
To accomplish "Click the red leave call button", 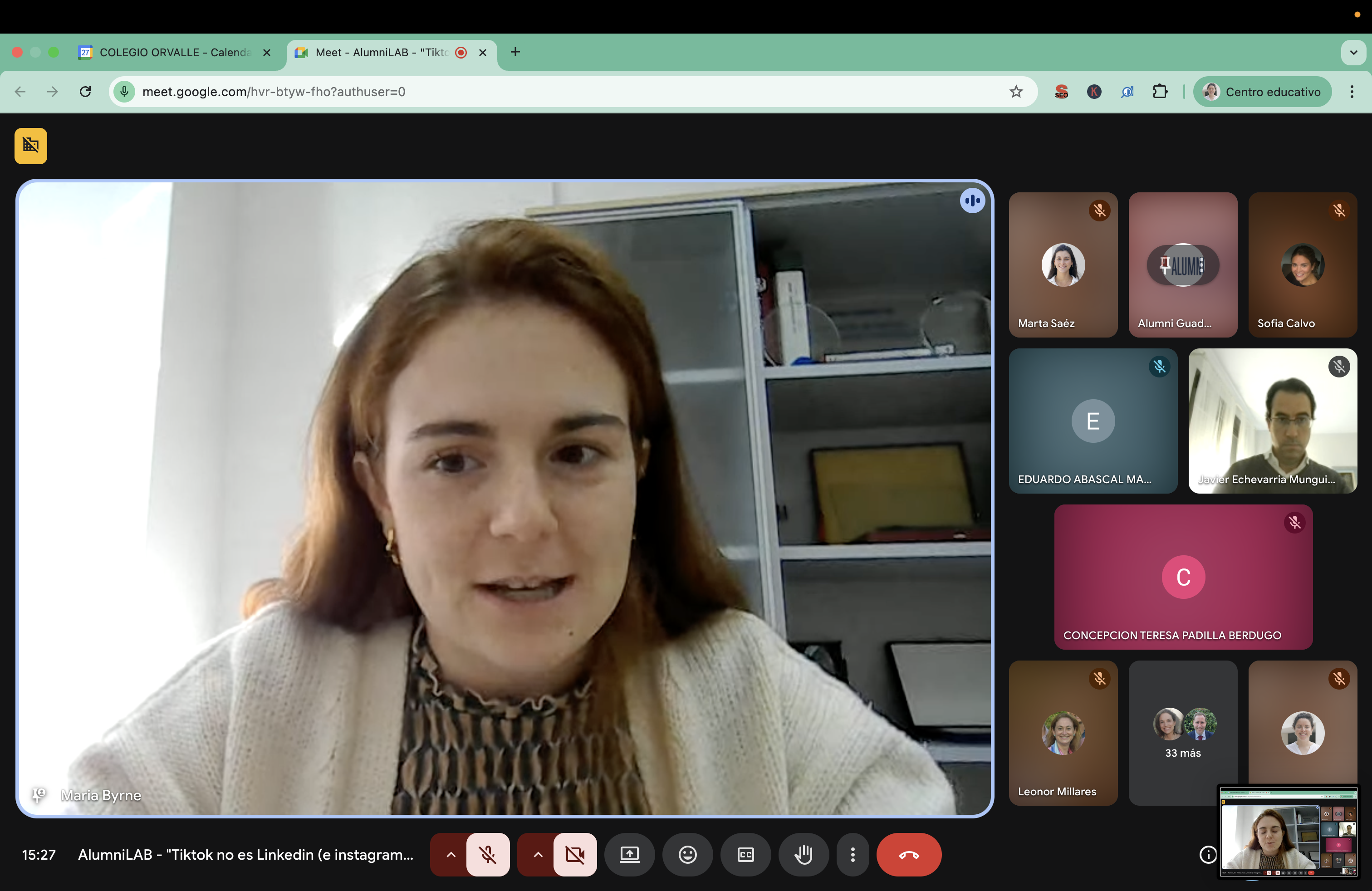I will click(x=908, y=854).
